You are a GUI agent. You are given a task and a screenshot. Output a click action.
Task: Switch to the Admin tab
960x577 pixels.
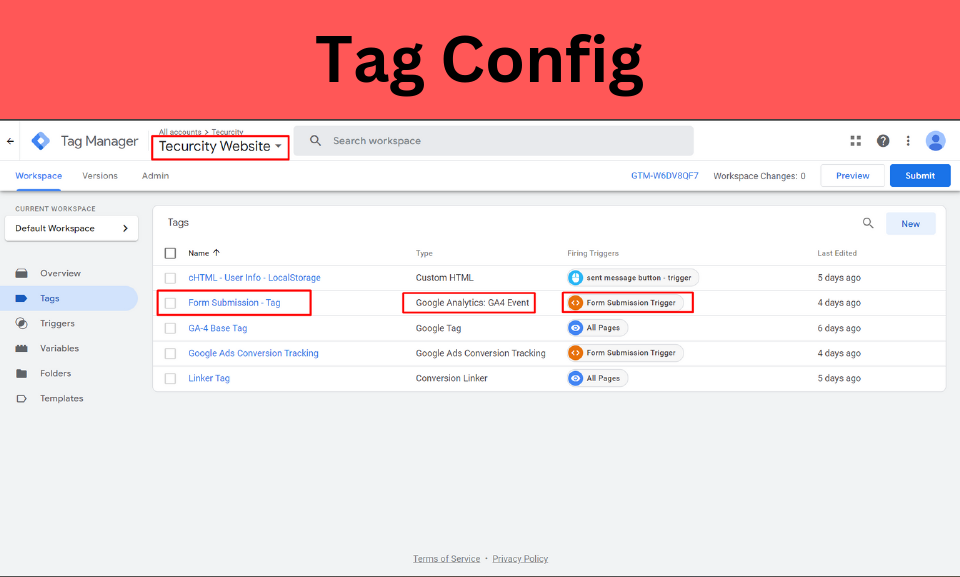[x=156, y=176]
